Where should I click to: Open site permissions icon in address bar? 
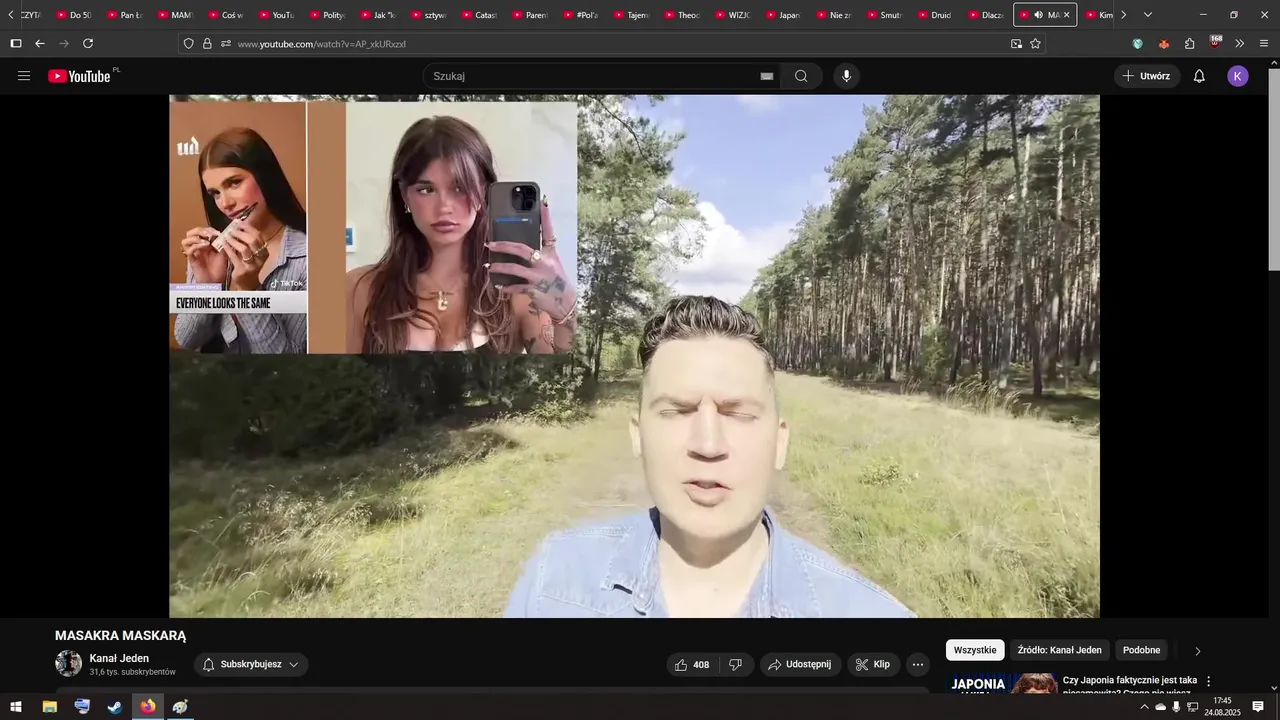[x=226, y=44]
